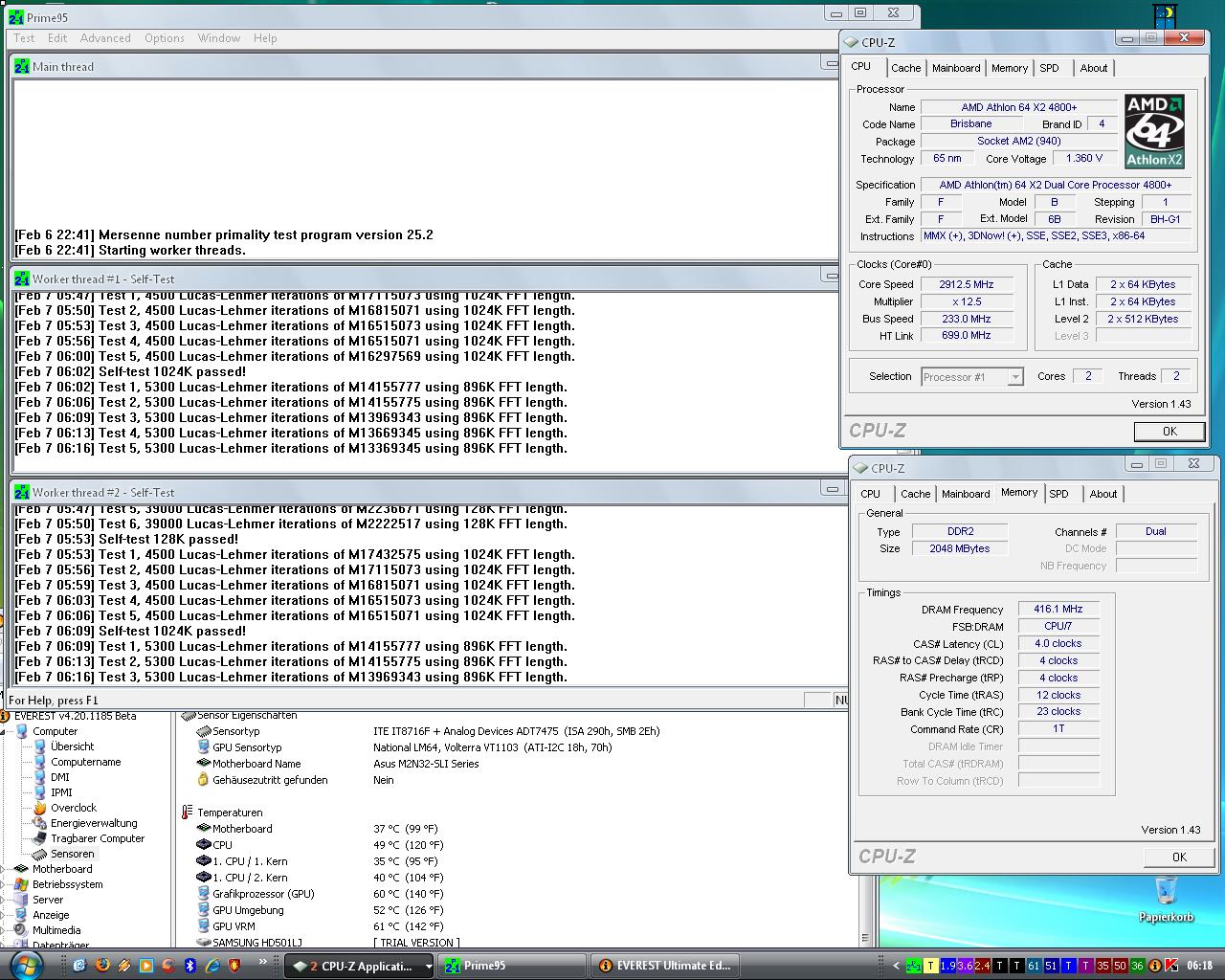Switch to CPU tab in lower CPU-Z
1225x980 pixels.
pos(870,494)
